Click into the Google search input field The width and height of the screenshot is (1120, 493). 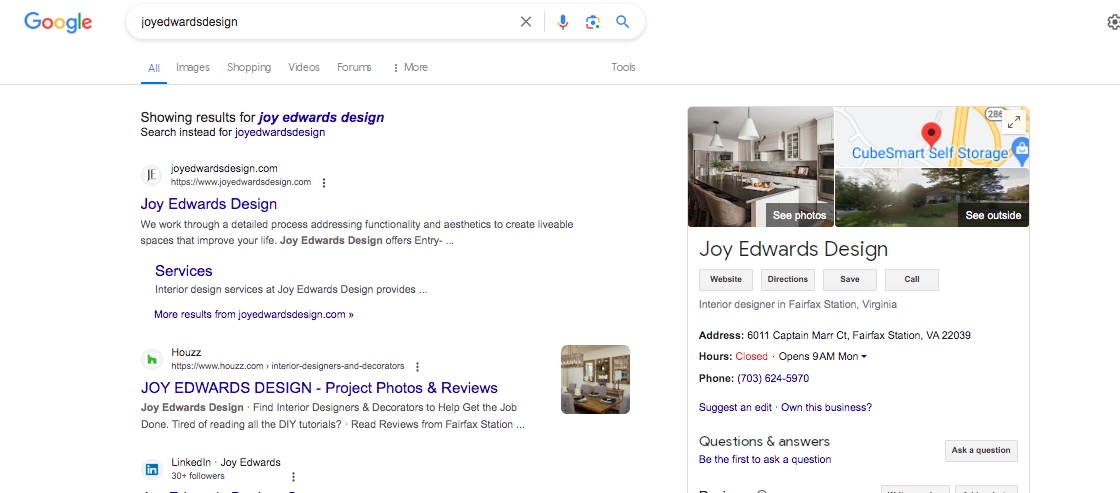pos(320,22)
